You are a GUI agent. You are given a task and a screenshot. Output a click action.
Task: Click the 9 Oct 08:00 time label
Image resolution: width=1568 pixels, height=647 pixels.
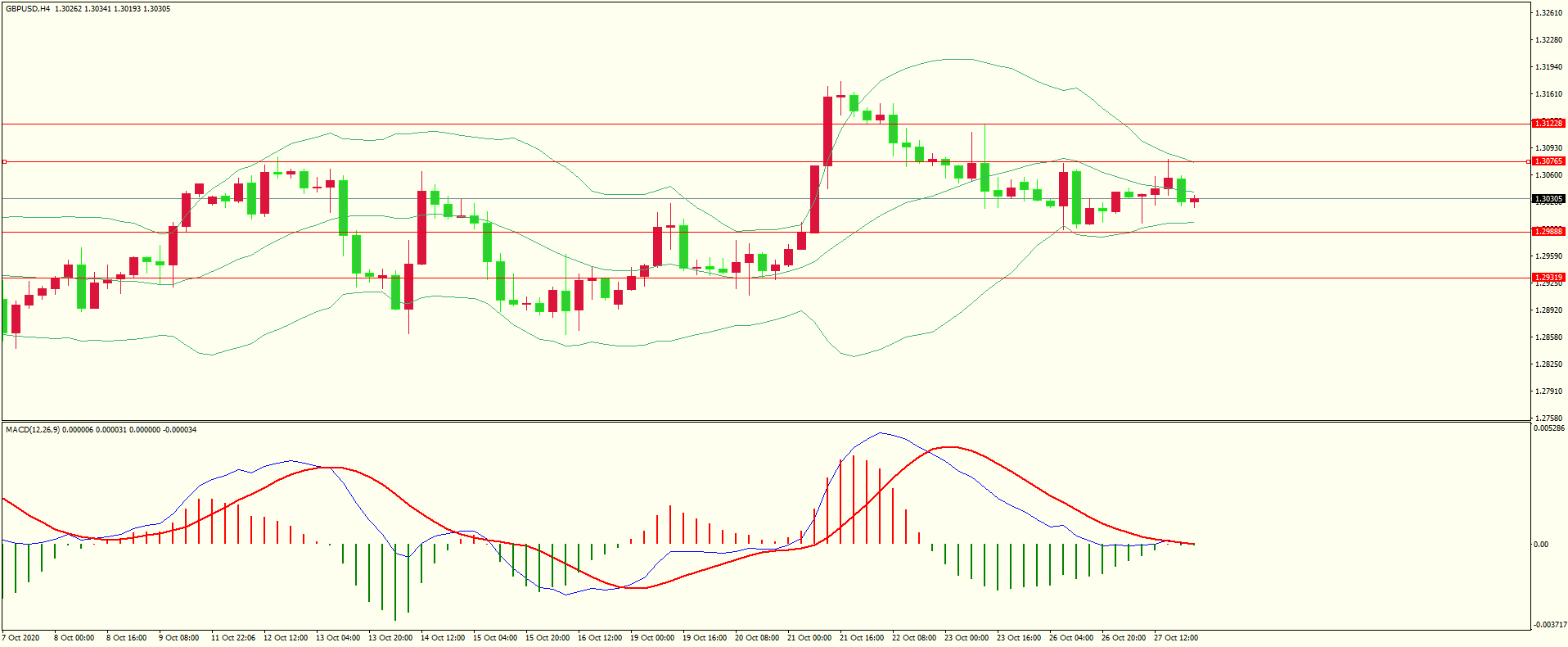coord(179,638)
